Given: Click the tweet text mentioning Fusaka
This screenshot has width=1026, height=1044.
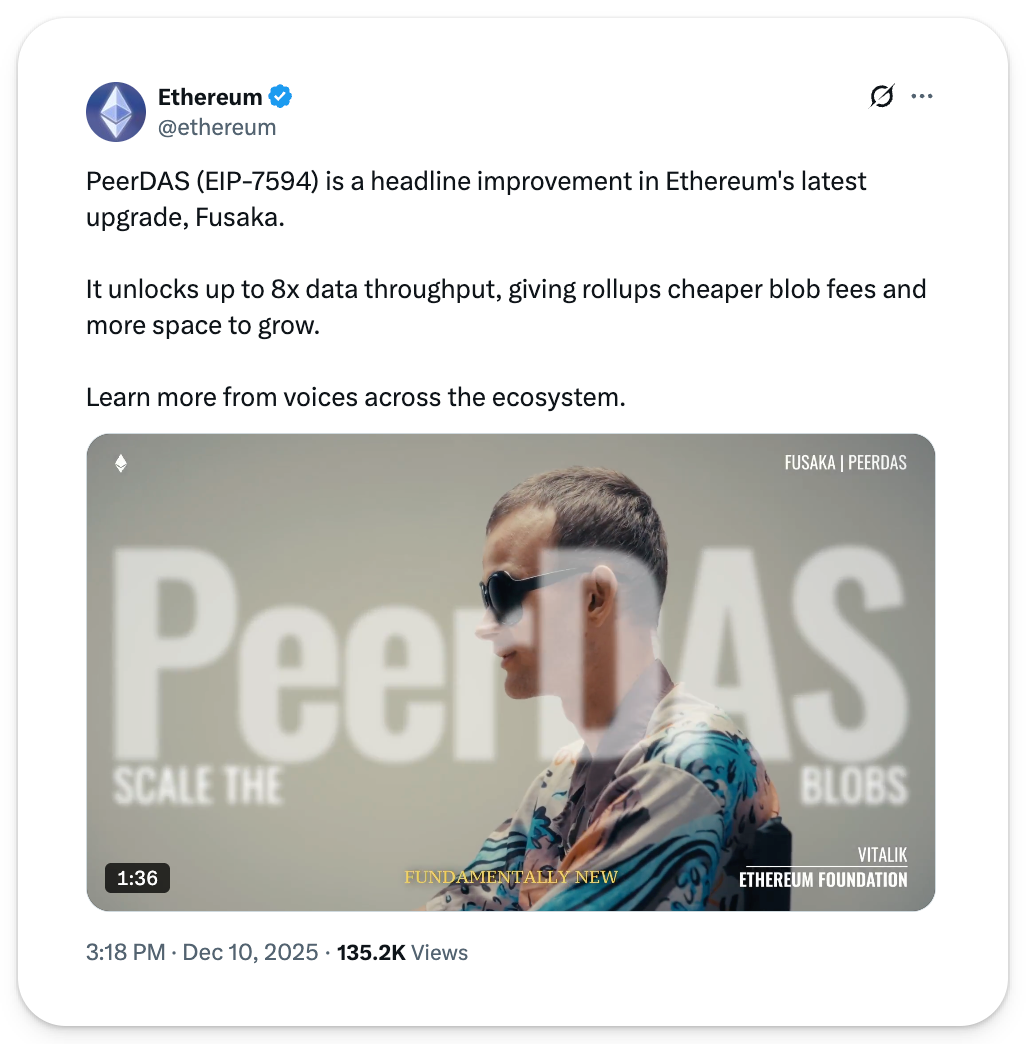Looking at the screenshot, I should (476, 199).
